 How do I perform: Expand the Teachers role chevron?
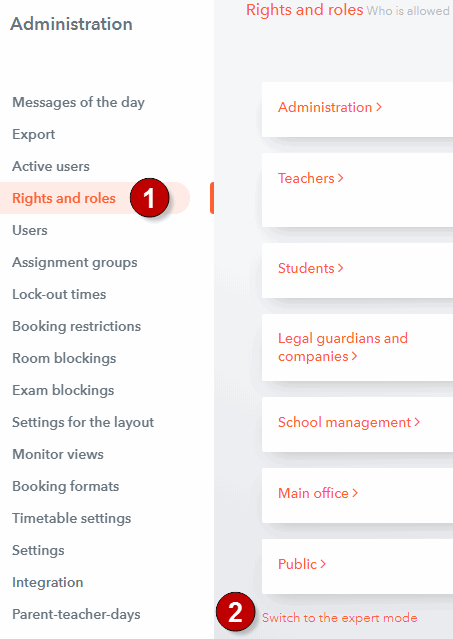pyautogui.click(x=341, y=178)
